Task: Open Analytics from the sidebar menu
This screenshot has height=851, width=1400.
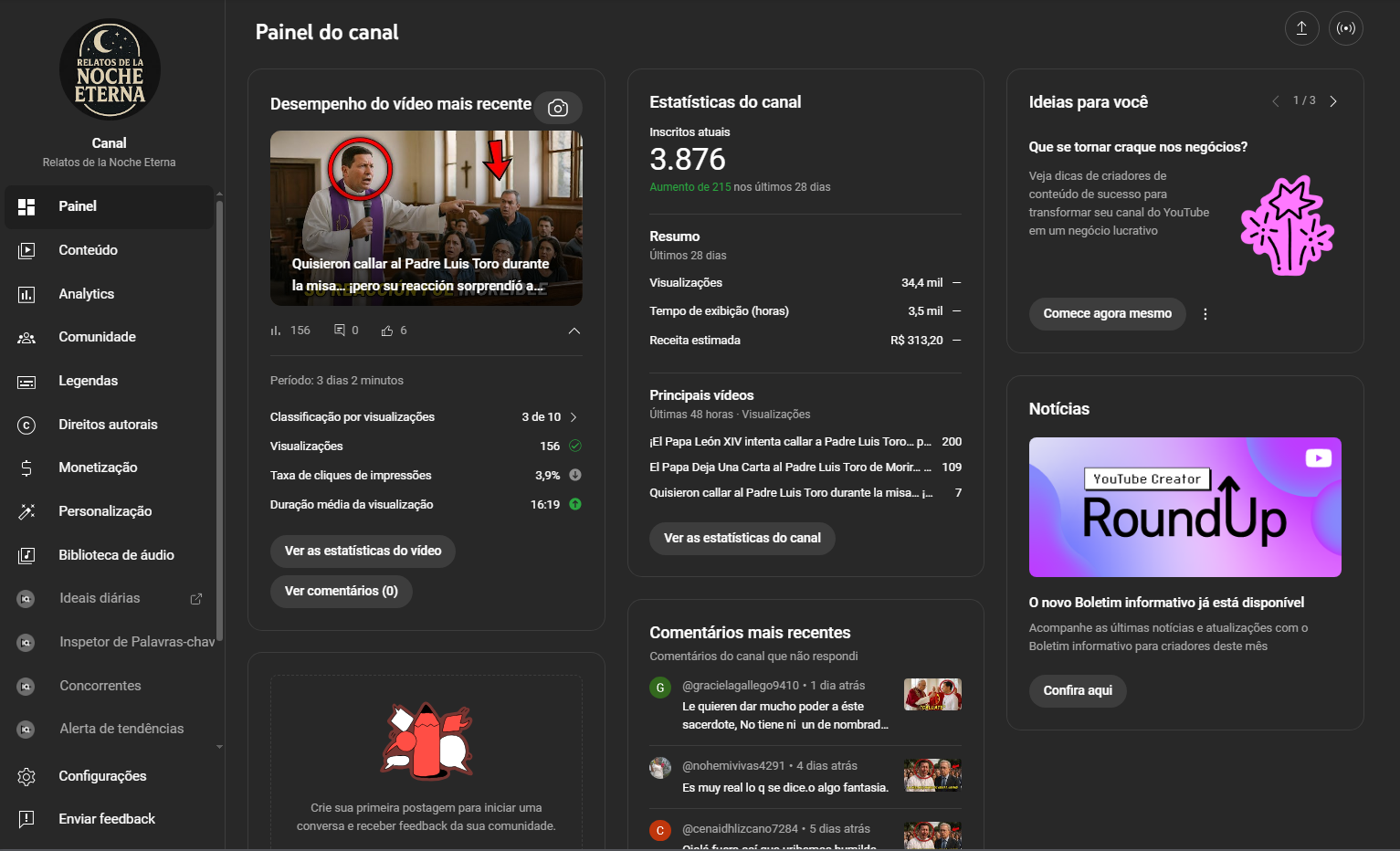Action: tap(109, 294)
